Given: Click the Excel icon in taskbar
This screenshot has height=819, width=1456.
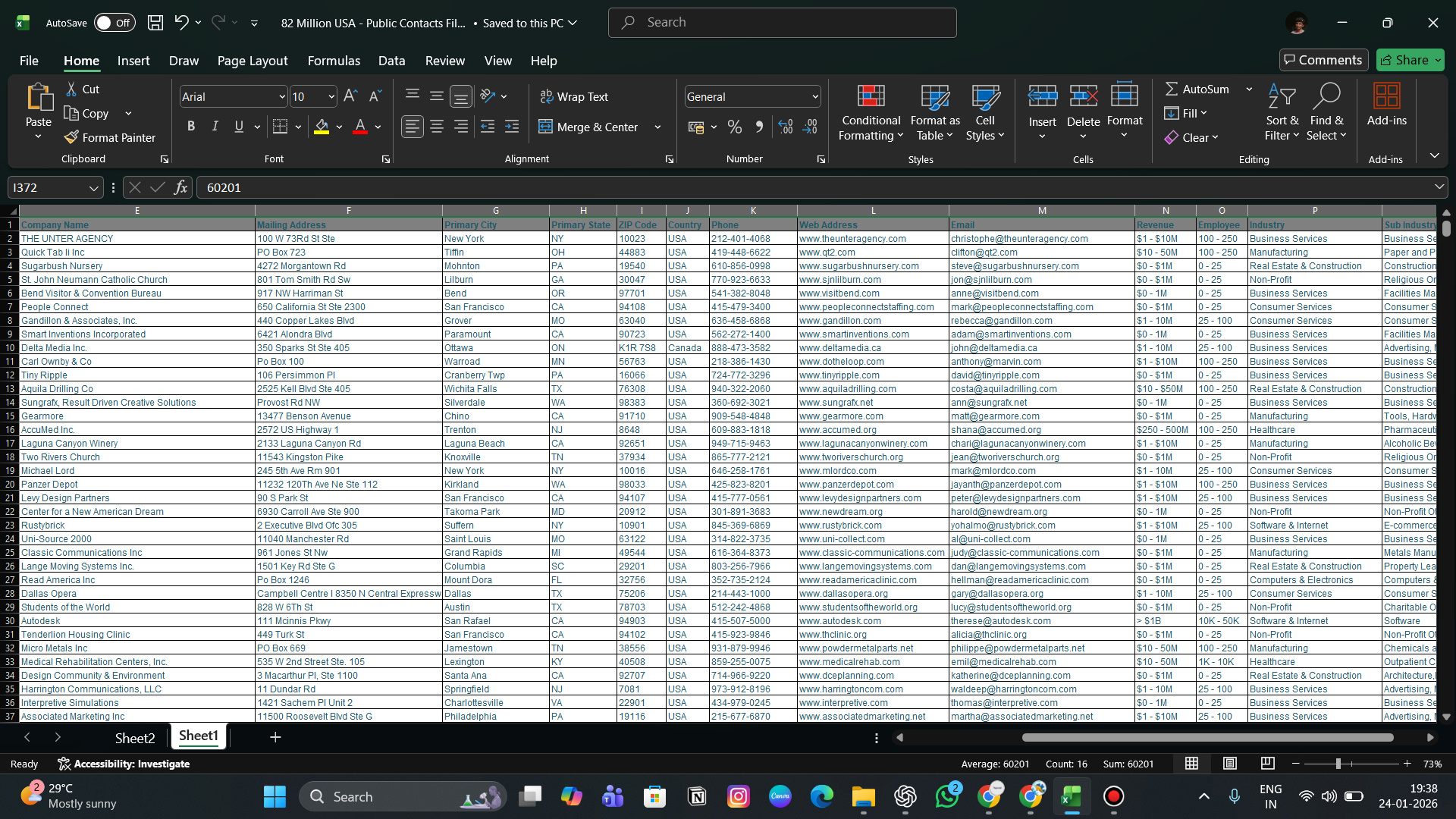Looking at the screenshot, I should click(1071, 796).
